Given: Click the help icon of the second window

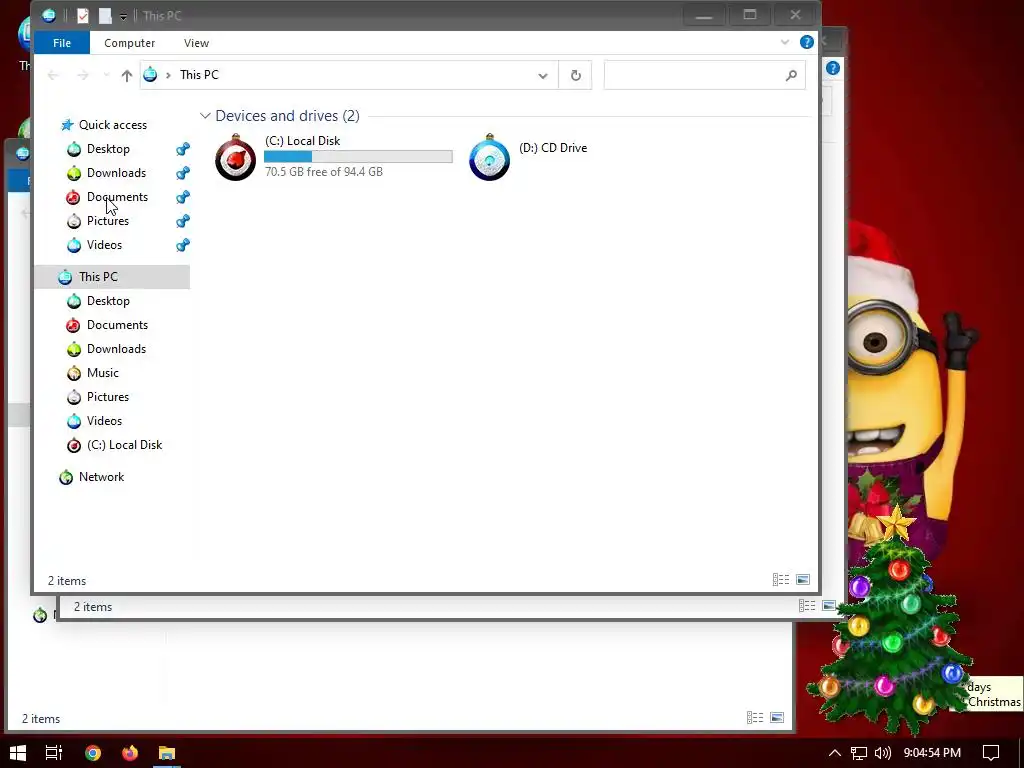Looking at the screenshot, I should 833,68.
